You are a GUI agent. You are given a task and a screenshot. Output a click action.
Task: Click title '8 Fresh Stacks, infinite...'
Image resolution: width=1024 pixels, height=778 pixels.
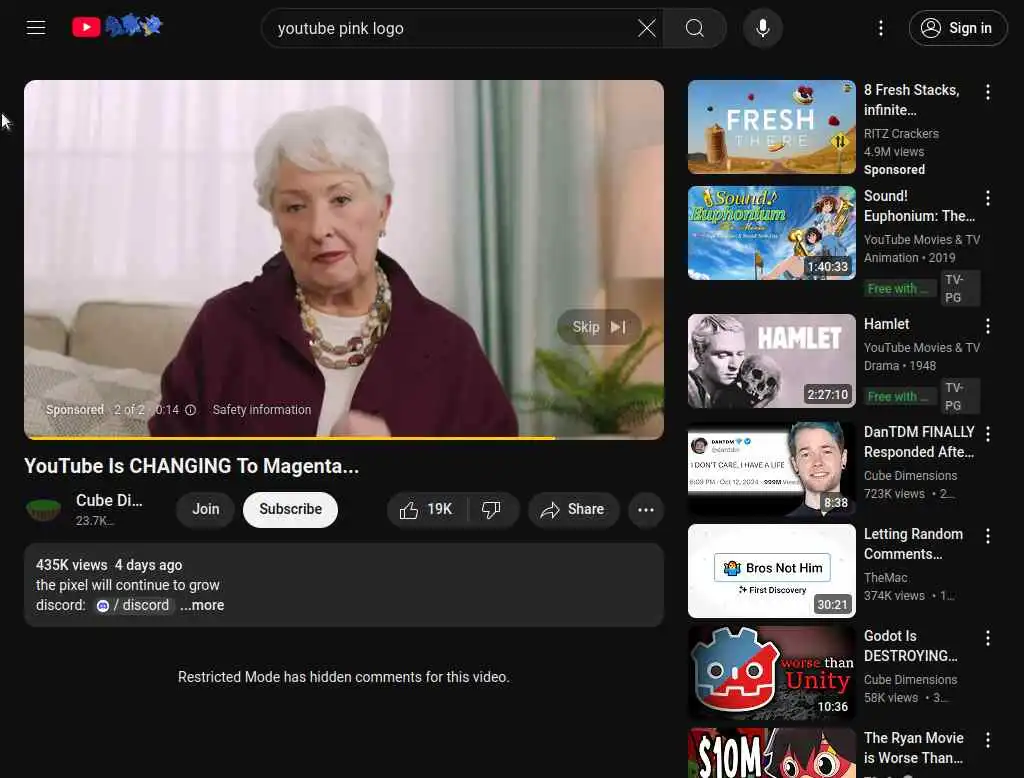[x=912, y=100]
